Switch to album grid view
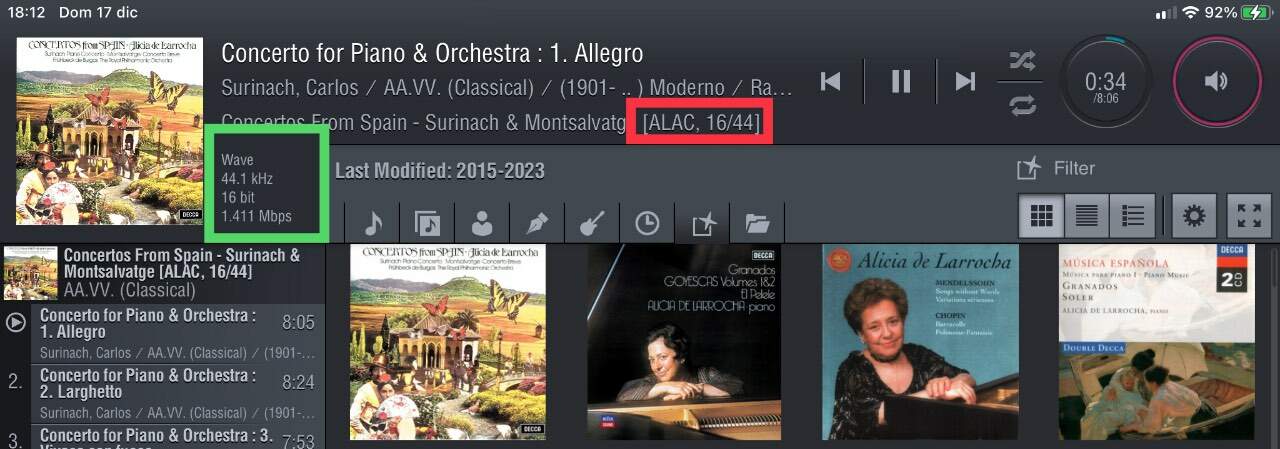The width and height of the screenshot is (1280, 449). pos(1042,216)
